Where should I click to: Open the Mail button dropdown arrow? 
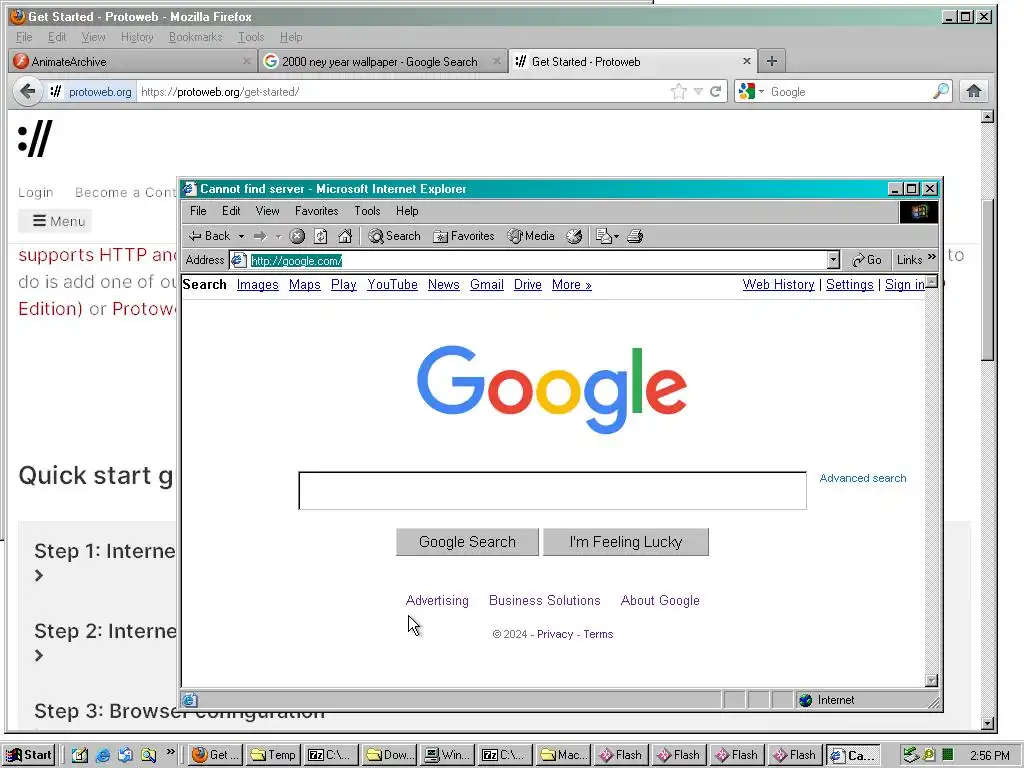616,236
